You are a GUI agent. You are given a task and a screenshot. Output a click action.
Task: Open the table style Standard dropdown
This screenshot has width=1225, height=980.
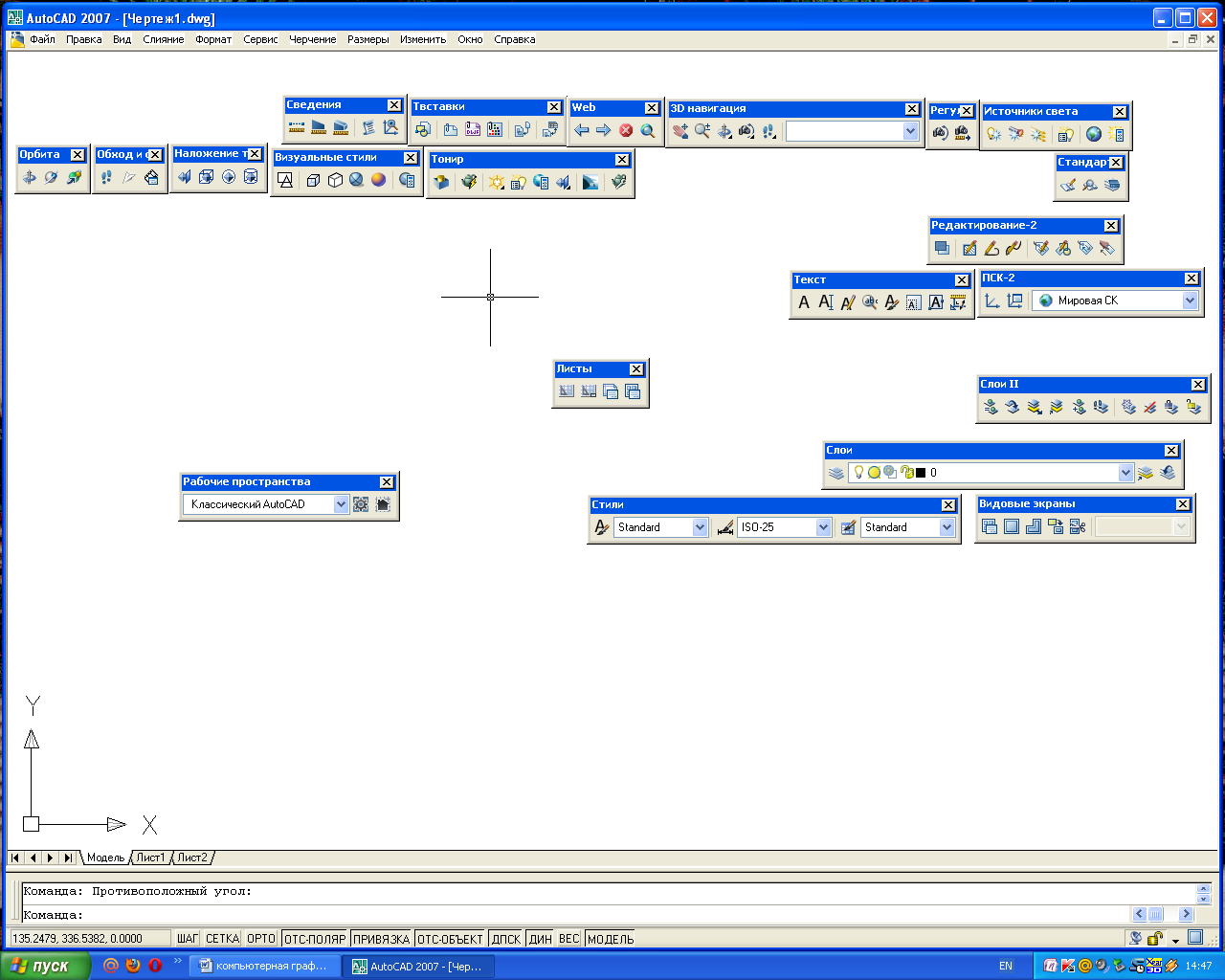tap(947, 527)
